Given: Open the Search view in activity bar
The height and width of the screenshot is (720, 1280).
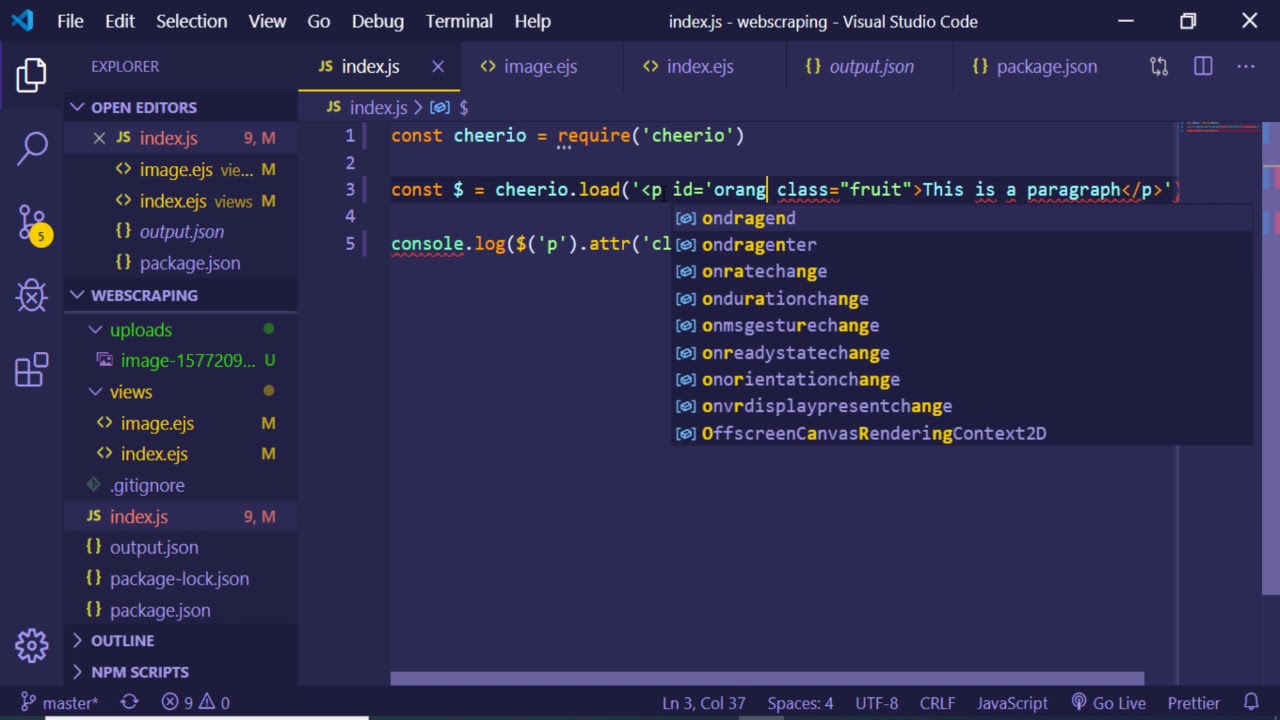Looking at the screenshot, I should tap(32, 148).
